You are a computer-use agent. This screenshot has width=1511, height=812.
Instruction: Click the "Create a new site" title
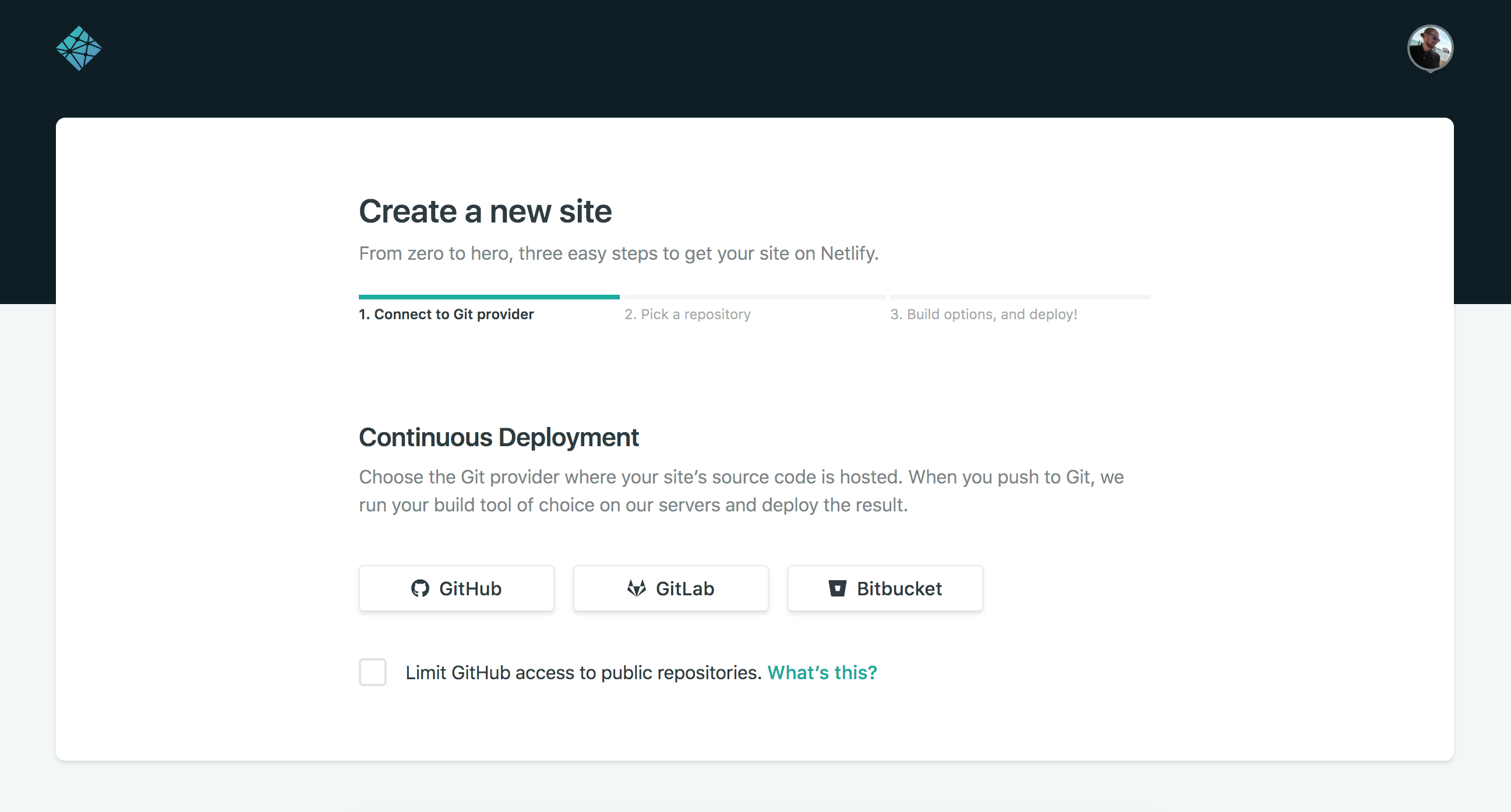(485, 211)
